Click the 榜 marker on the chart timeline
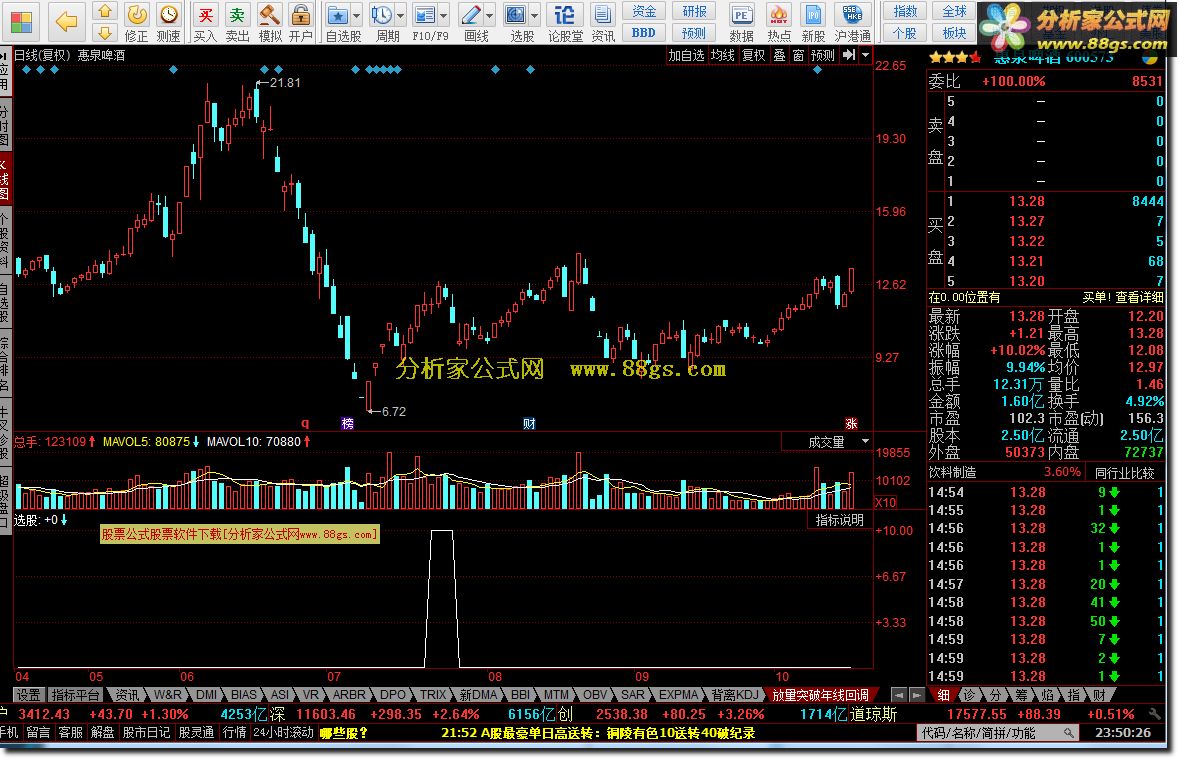Screen dimensions: 1179x759 tap(347, 424)
